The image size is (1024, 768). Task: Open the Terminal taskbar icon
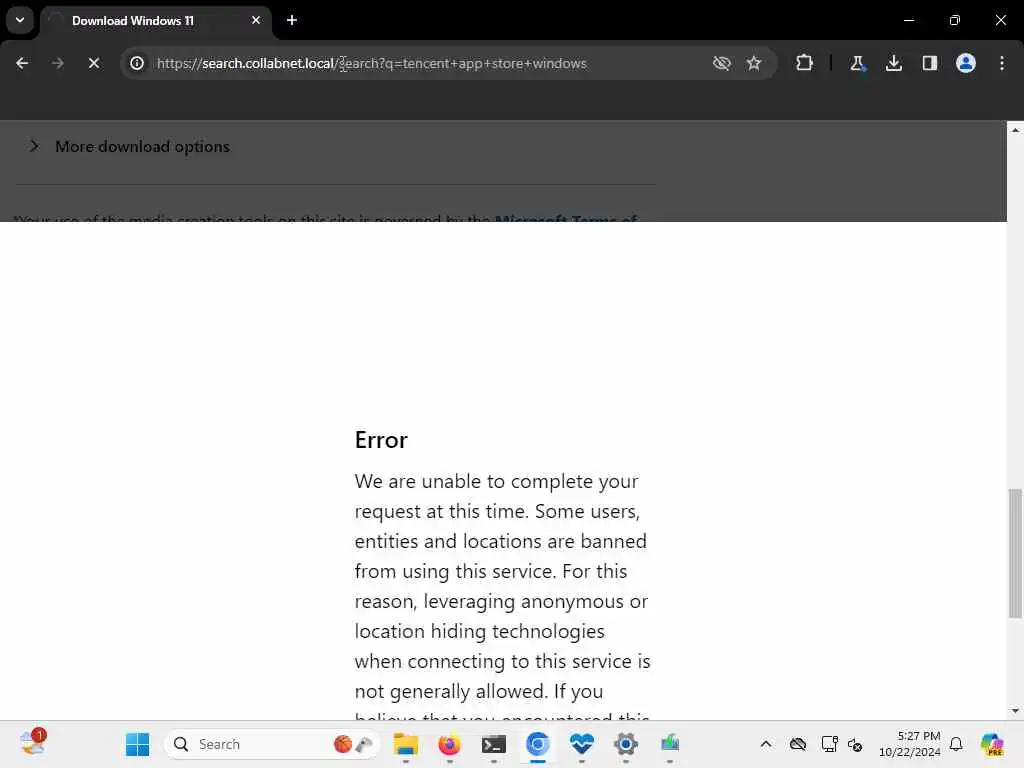point(493,744)
